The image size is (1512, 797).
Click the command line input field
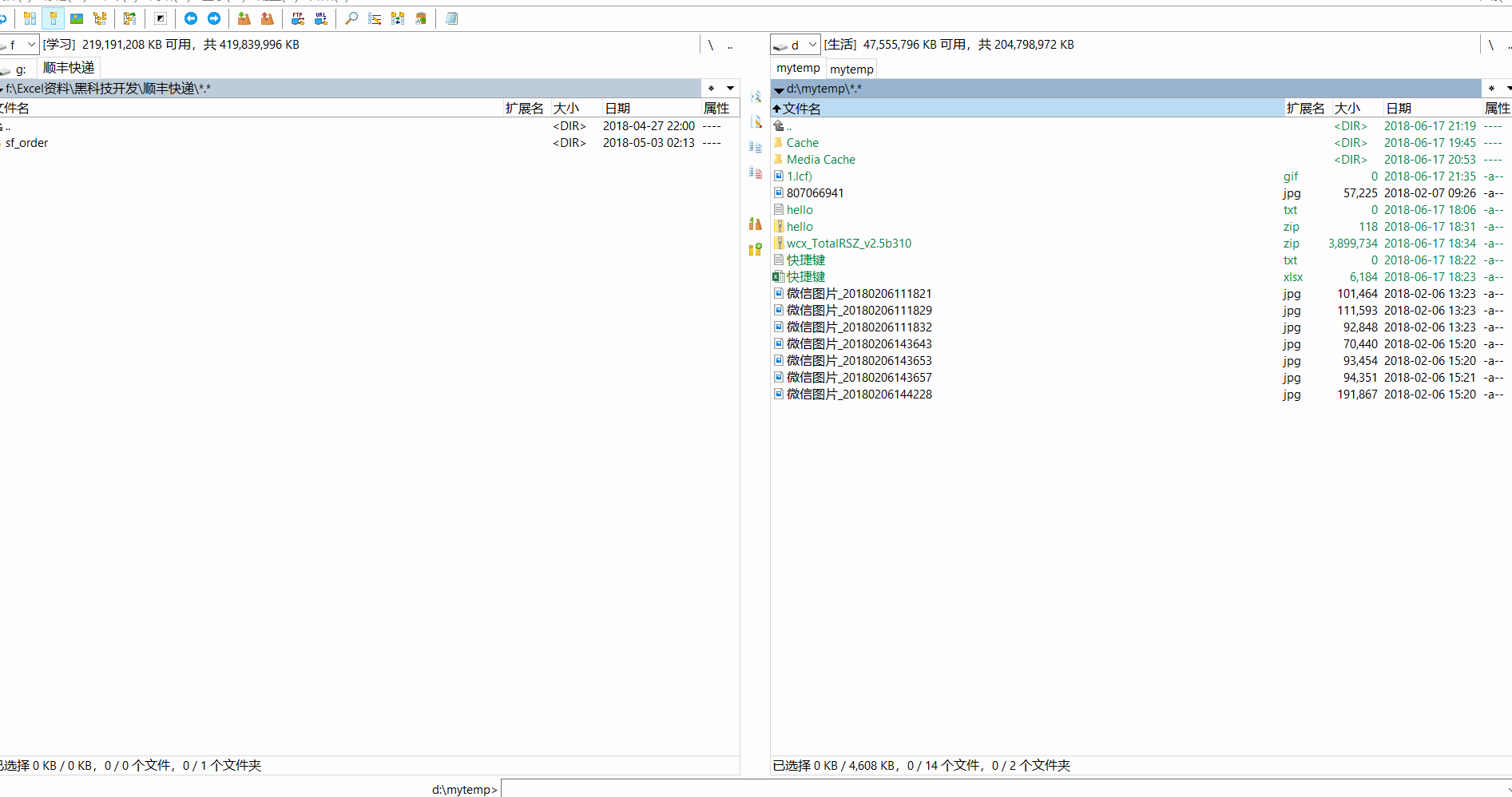click(x=1006, y=789)
